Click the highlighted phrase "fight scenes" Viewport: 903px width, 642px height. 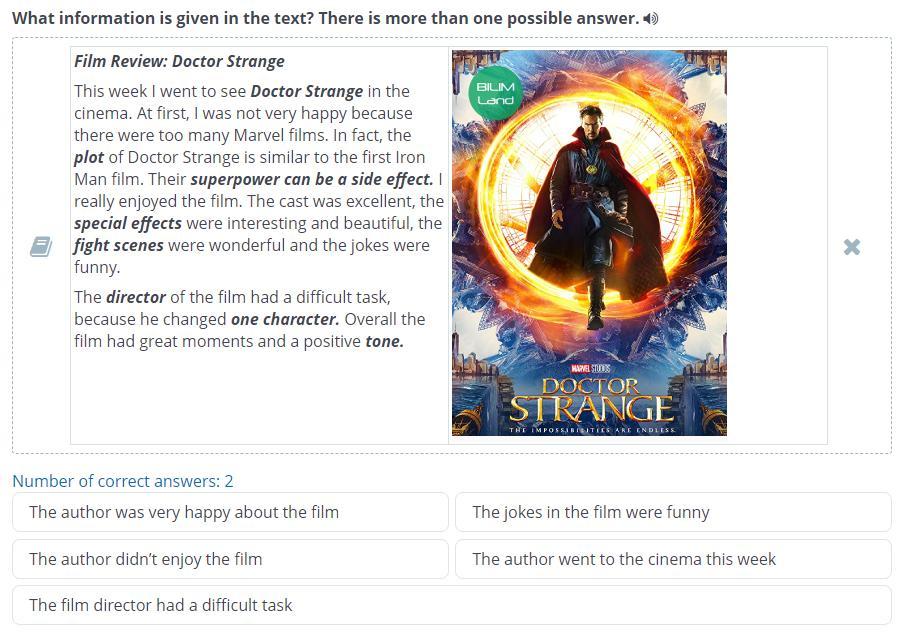119,245
